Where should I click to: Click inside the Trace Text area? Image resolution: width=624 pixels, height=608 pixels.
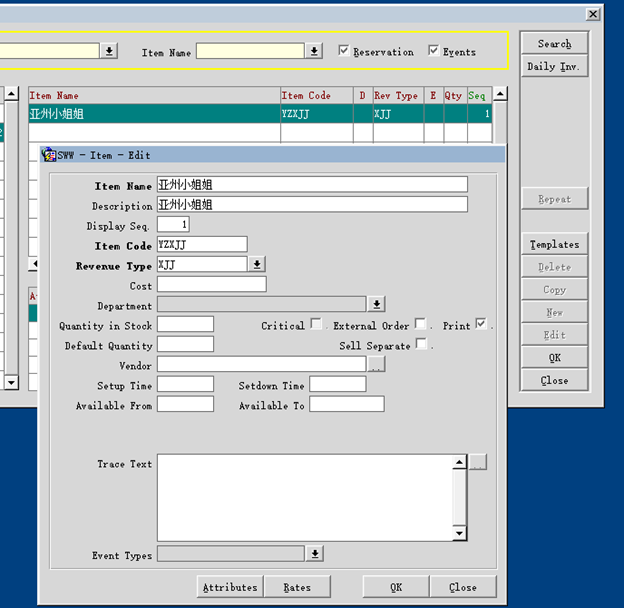pos(305,497)
